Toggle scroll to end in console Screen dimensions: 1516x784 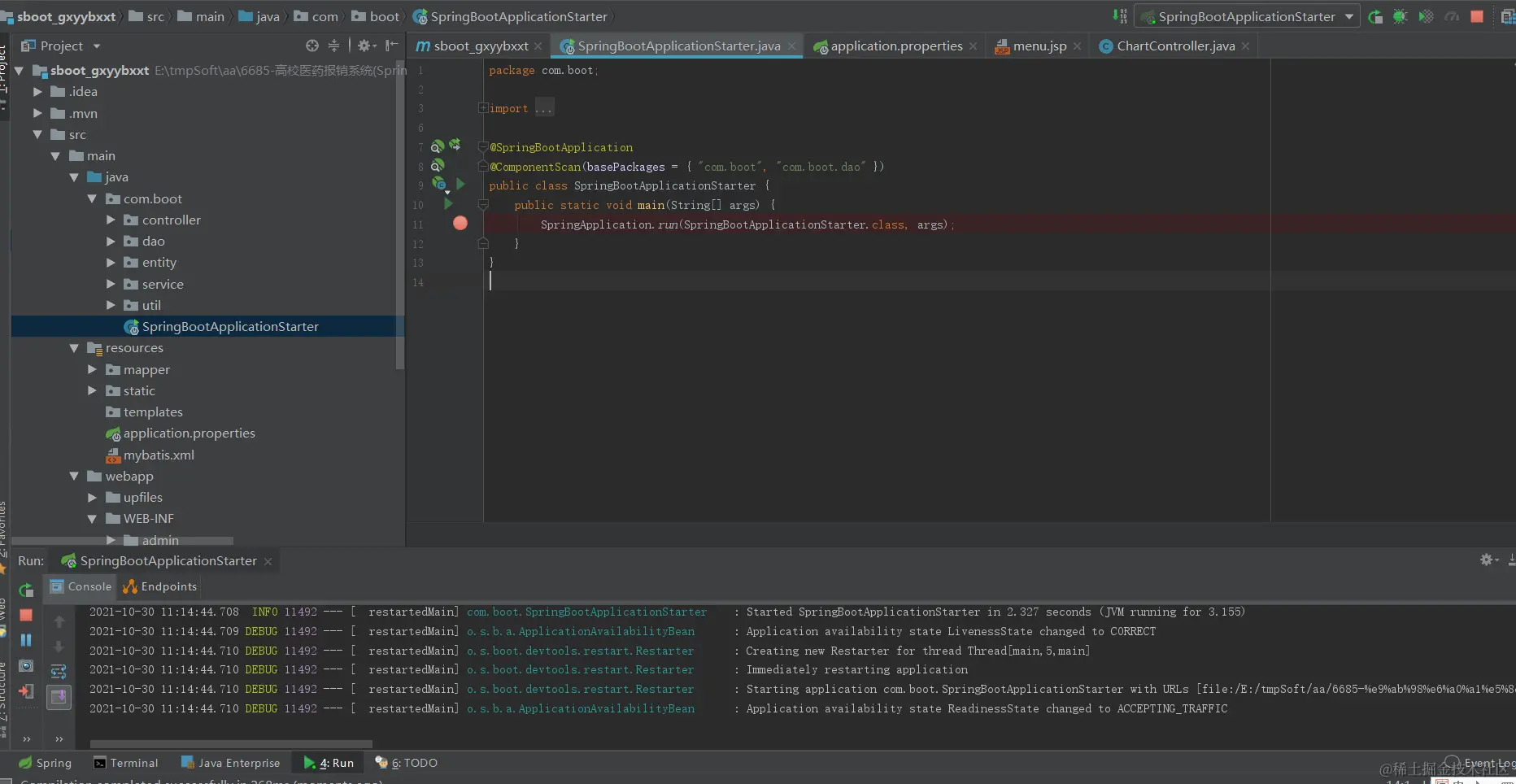tap(59, 697)
